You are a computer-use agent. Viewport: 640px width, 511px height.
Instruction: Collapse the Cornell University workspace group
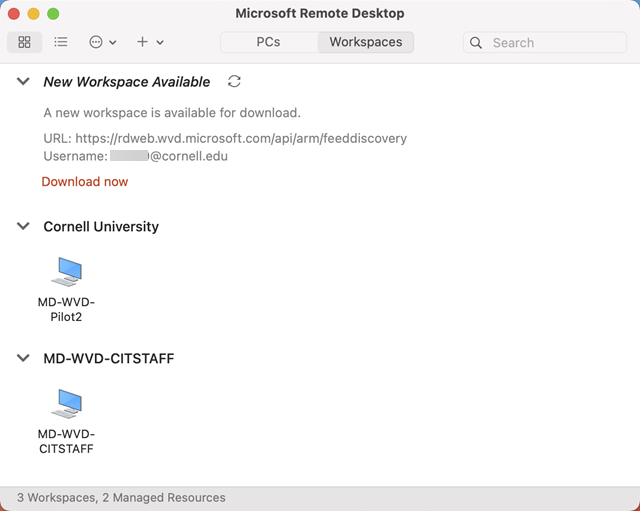(23, 227)
